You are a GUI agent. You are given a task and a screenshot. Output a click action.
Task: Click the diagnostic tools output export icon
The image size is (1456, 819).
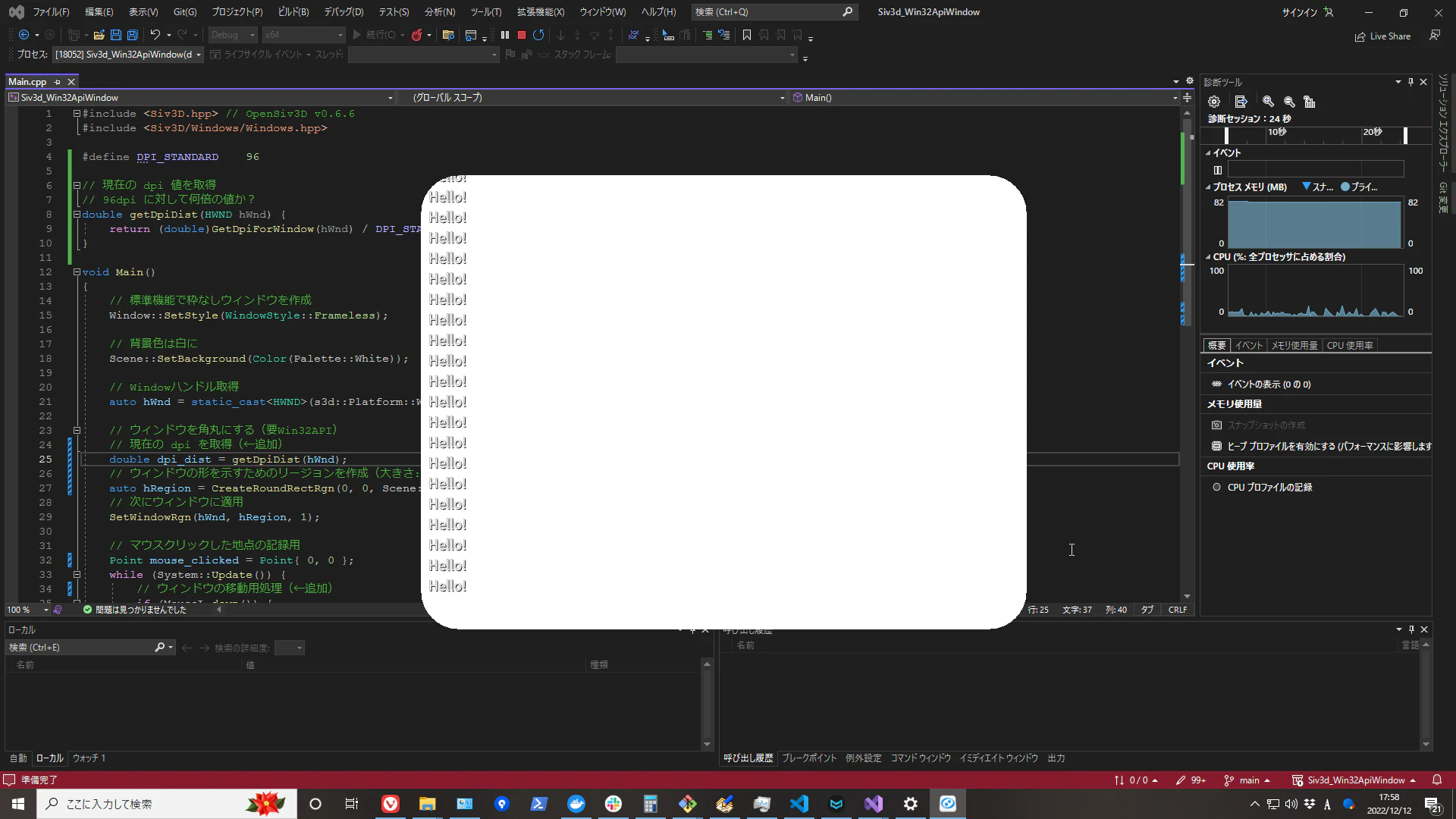(x=1241, y=102)
